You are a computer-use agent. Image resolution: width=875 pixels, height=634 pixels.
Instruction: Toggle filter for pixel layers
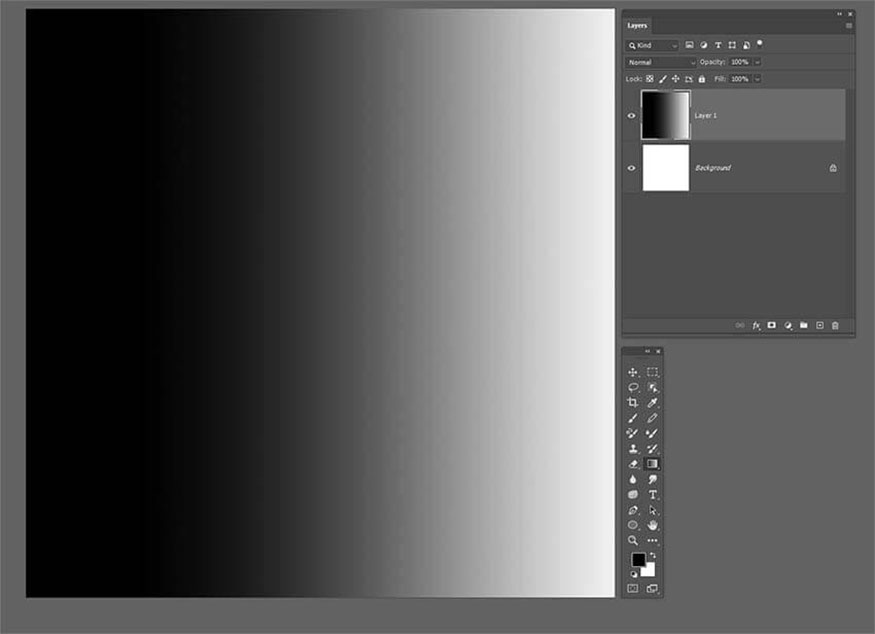(690, 45)
